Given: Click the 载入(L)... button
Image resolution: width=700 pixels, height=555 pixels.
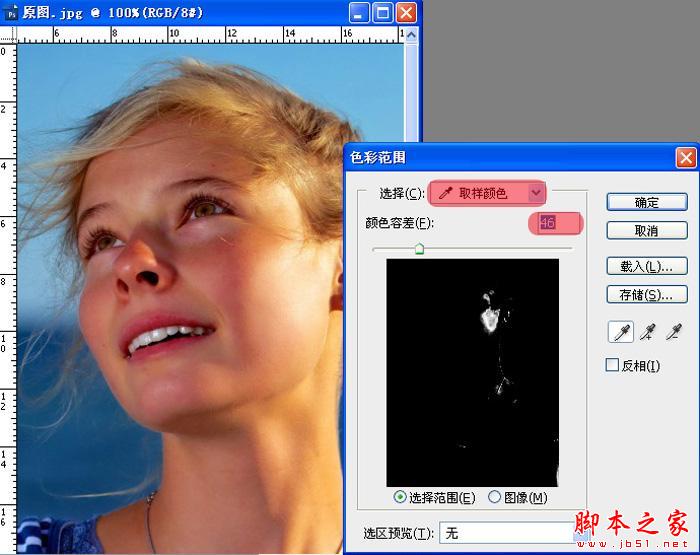Looking at the screenshot, I should click(x=647, y=267).
